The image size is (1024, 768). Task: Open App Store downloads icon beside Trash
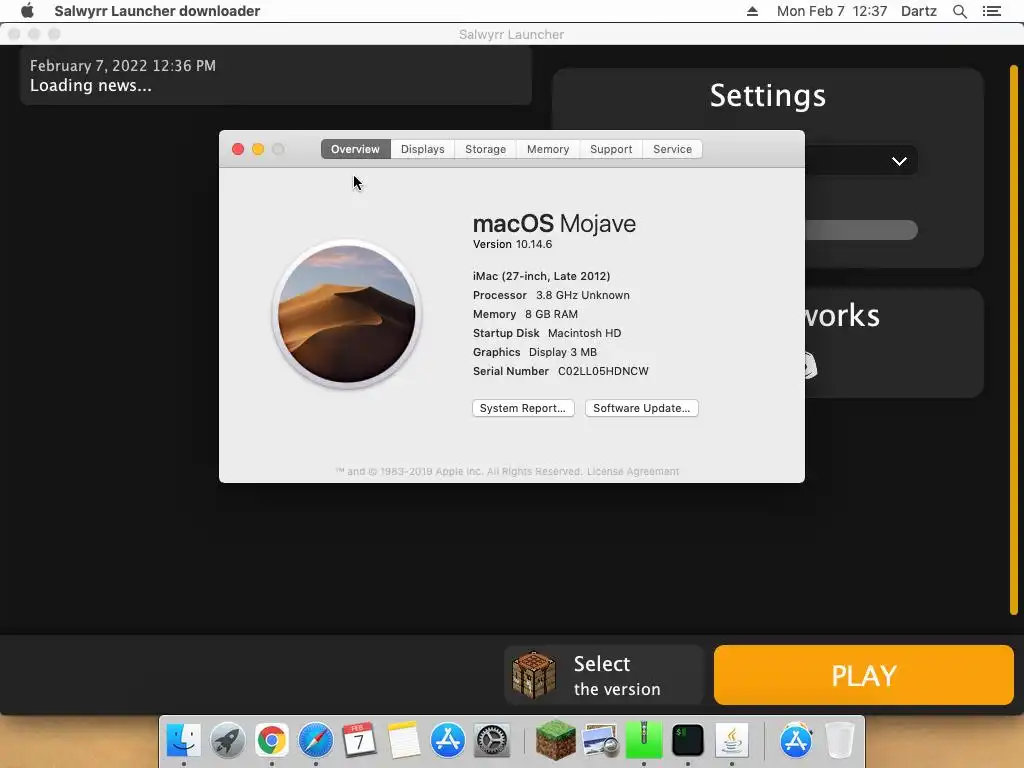796,741
